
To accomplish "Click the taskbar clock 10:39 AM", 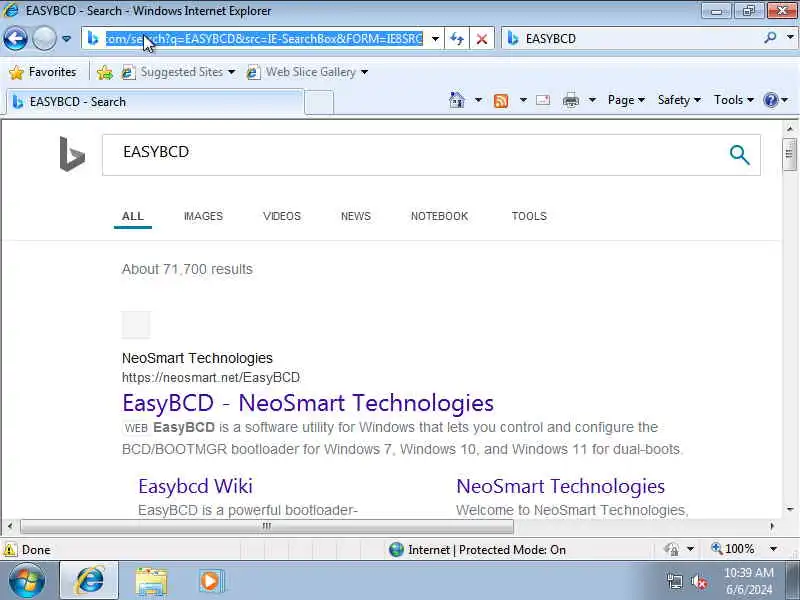I will [x=749, y=572].
